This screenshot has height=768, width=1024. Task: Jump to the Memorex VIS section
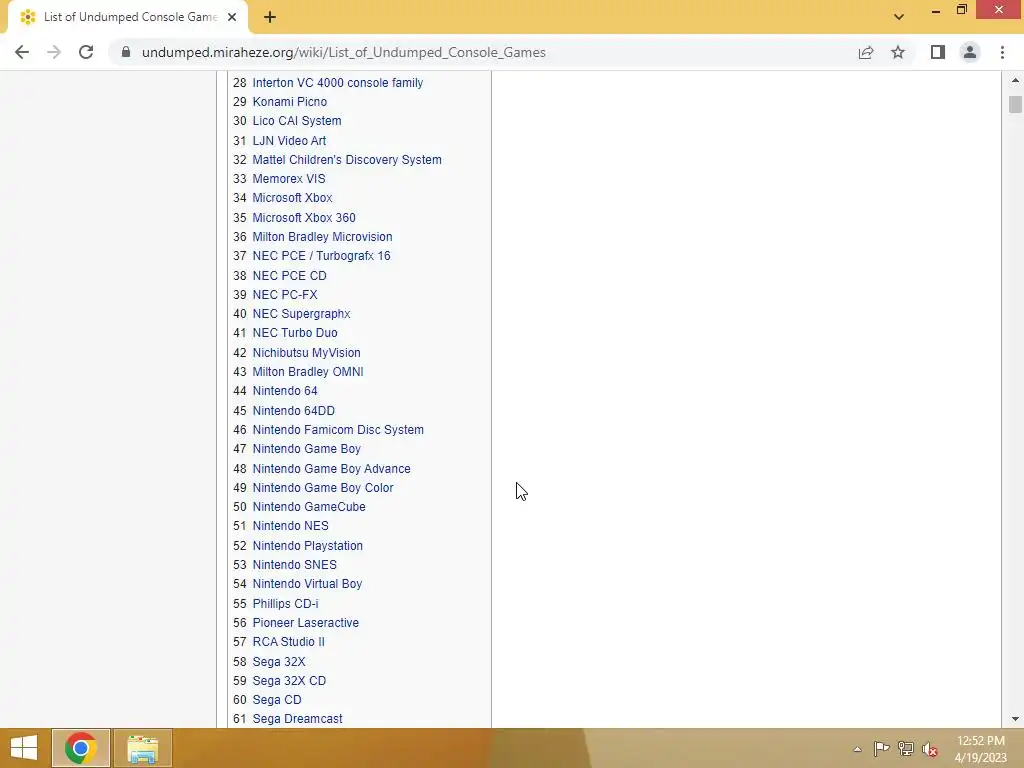coord(289,179)
